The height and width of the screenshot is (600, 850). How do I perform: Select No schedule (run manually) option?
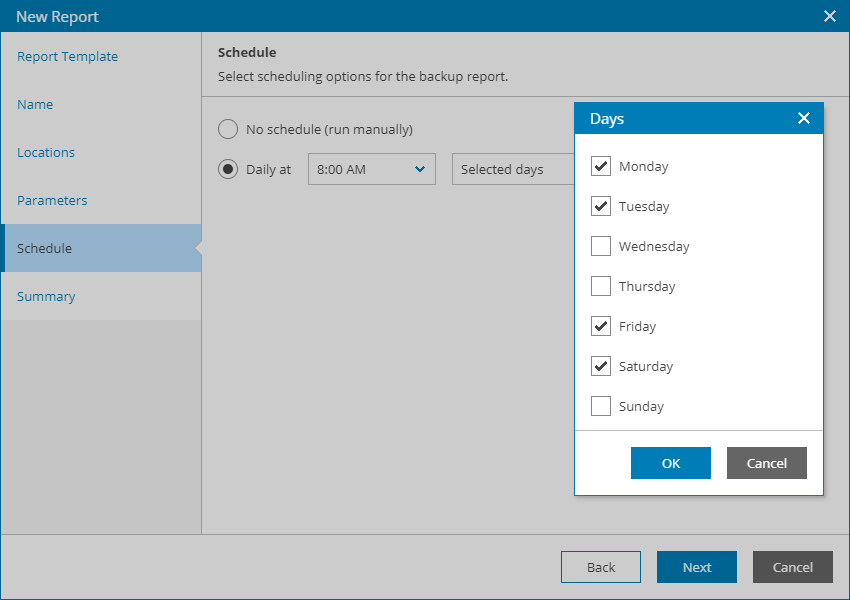[228, 129]
